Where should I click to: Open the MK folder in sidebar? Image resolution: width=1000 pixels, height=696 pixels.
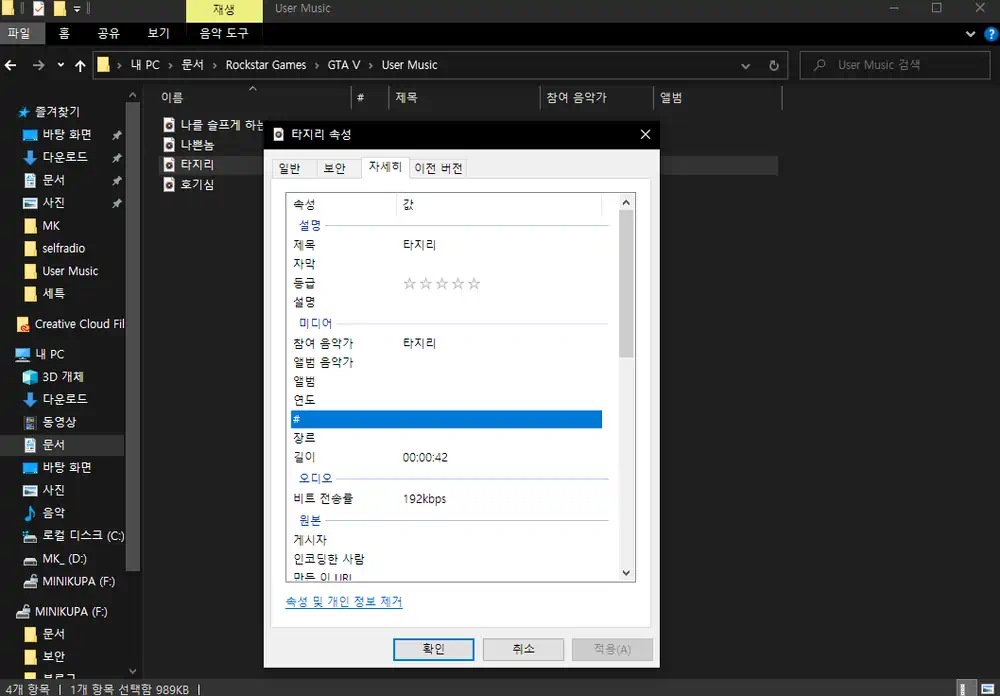tap(50, 226)
